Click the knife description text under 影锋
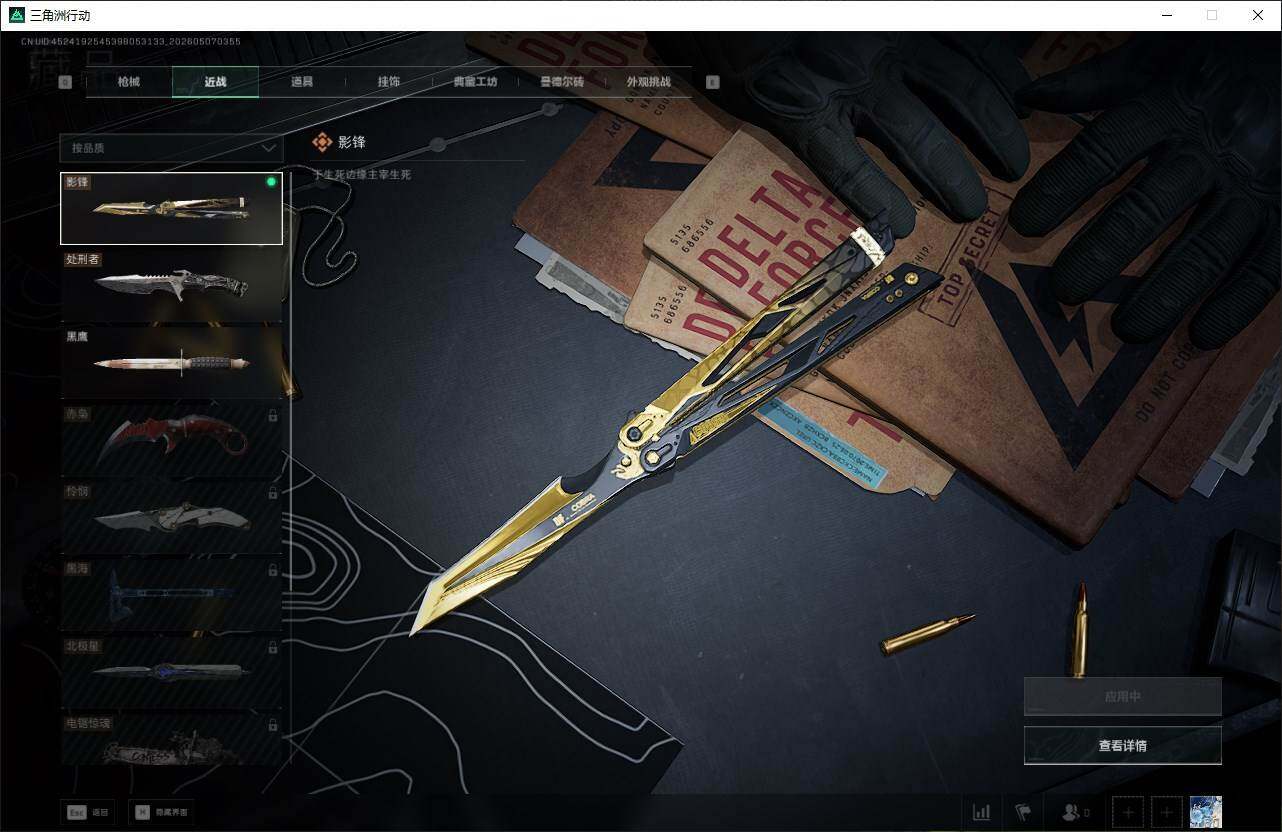The image size is (1282, 832). pyautogui.click(x=362, y=175)
